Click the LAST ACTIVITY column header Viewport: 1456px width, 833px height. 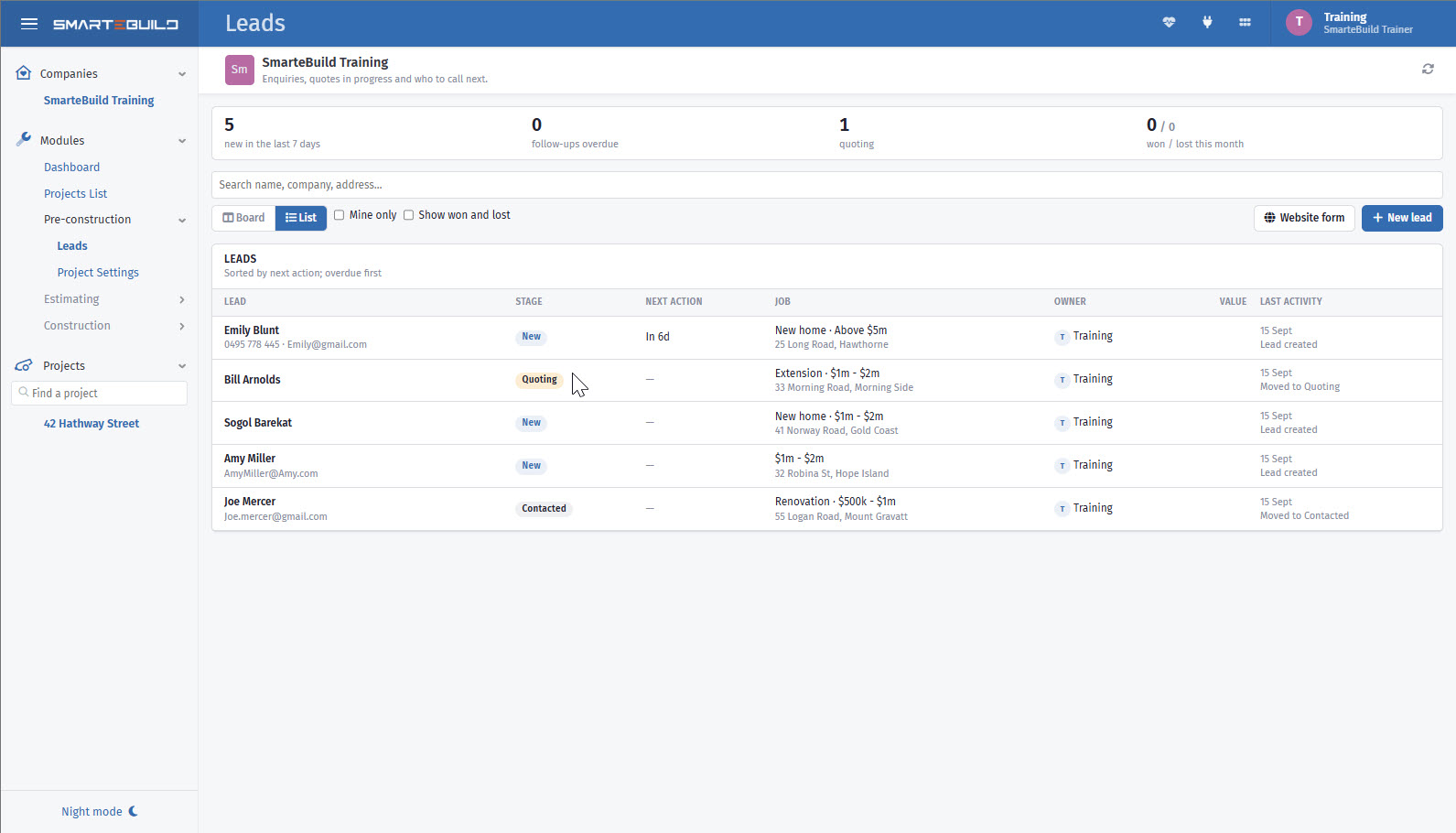coord(1290,301)
